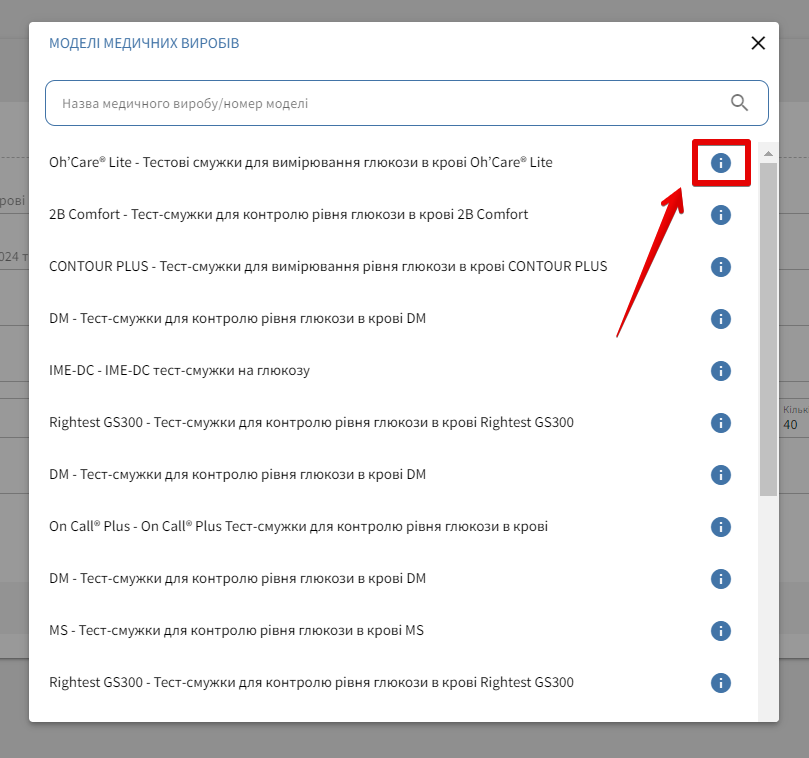
Task: Select CONTOUR PLUS glucose strips entry
Action: point(328,267)
